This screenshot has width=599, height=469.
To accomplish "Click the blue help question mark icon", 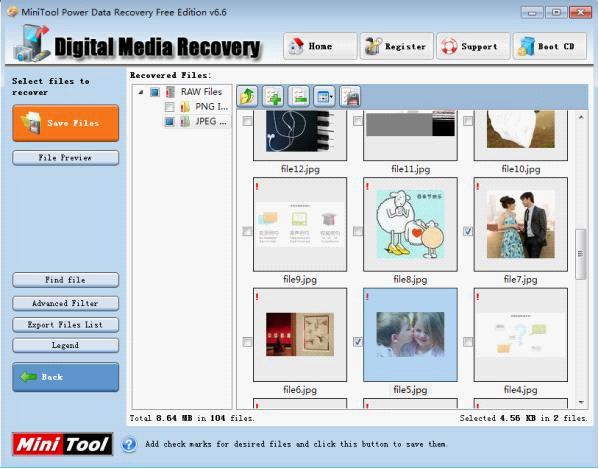I will (129, 444).
